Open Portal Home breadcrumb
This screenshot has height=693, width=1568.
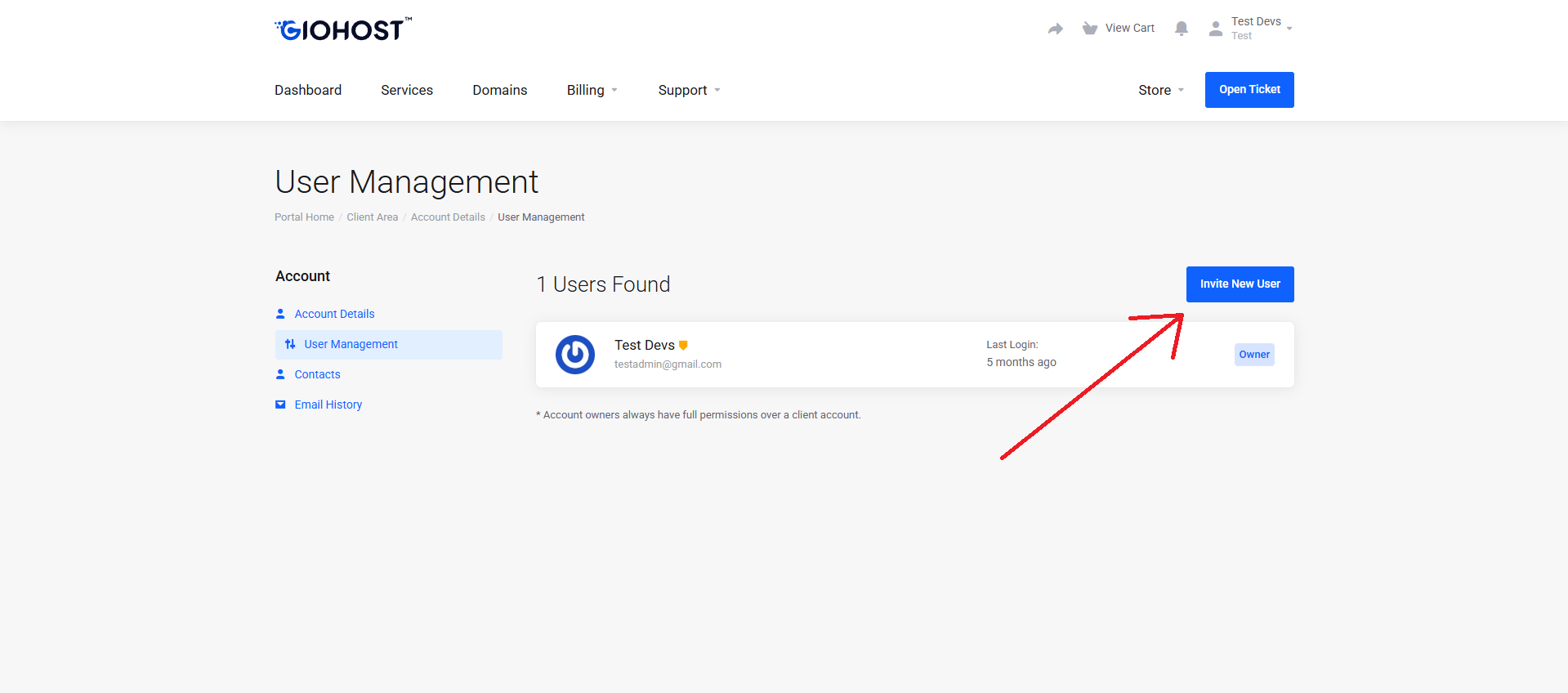pos(304,217)
